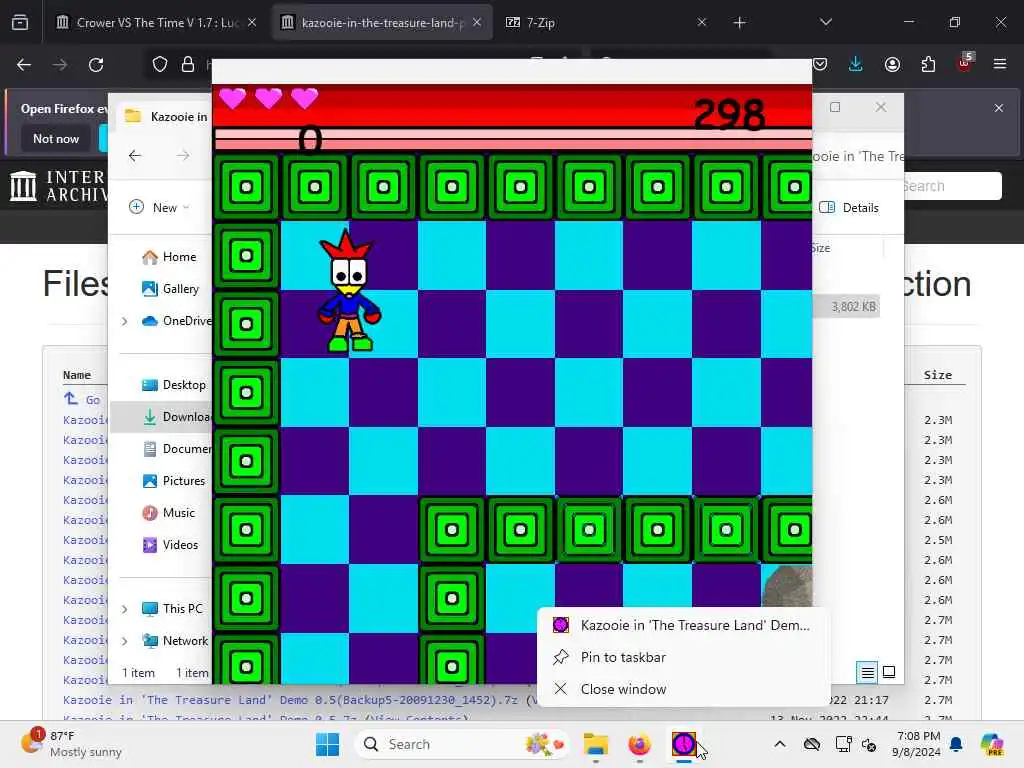Viewport: 1024px width, 768px height.
Task: Open Desktop folder in sidebar
Action: tap(174, 385)
